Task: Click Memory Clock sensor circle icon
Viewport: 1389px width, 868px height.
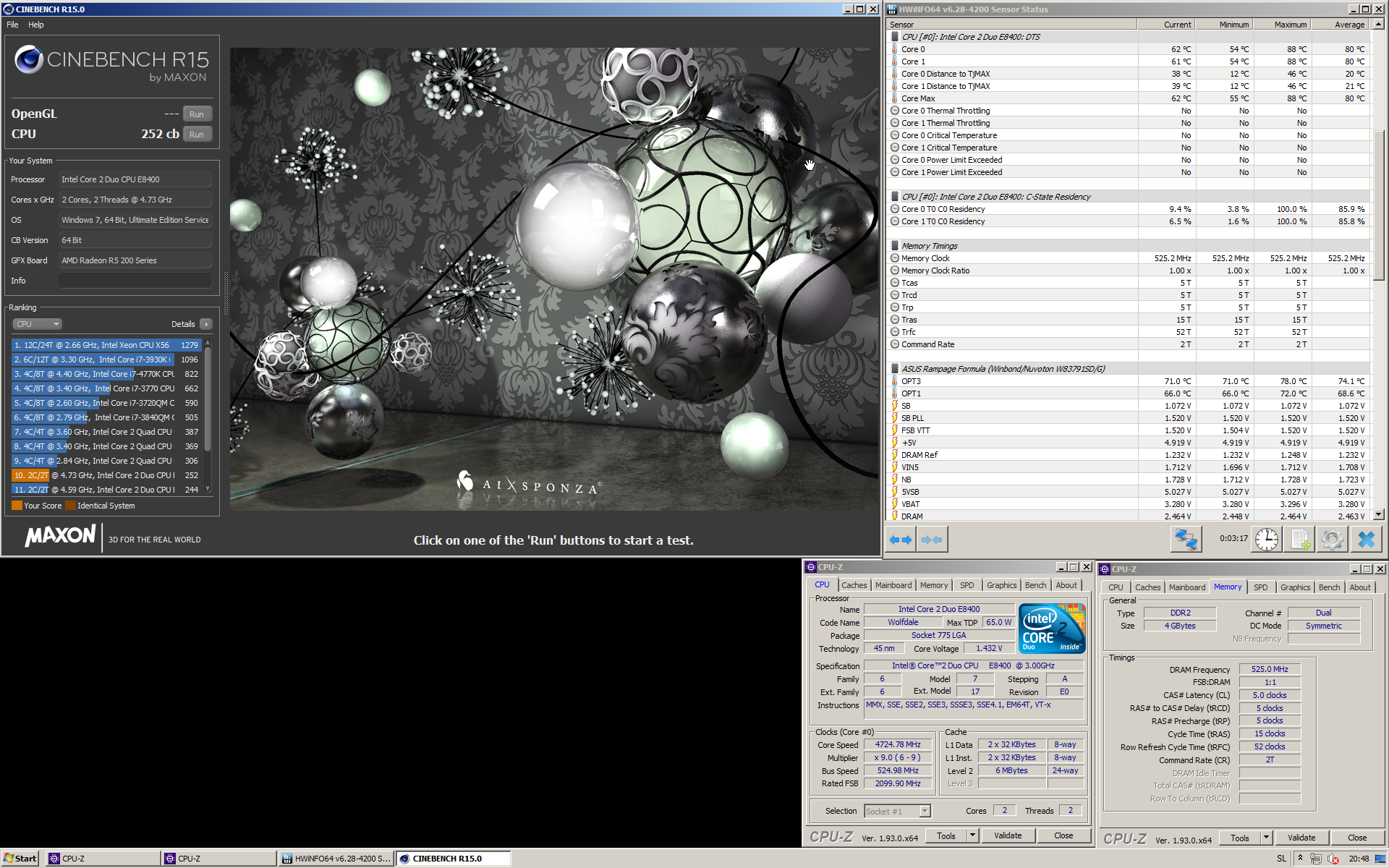Action: [x=895, y=258]
